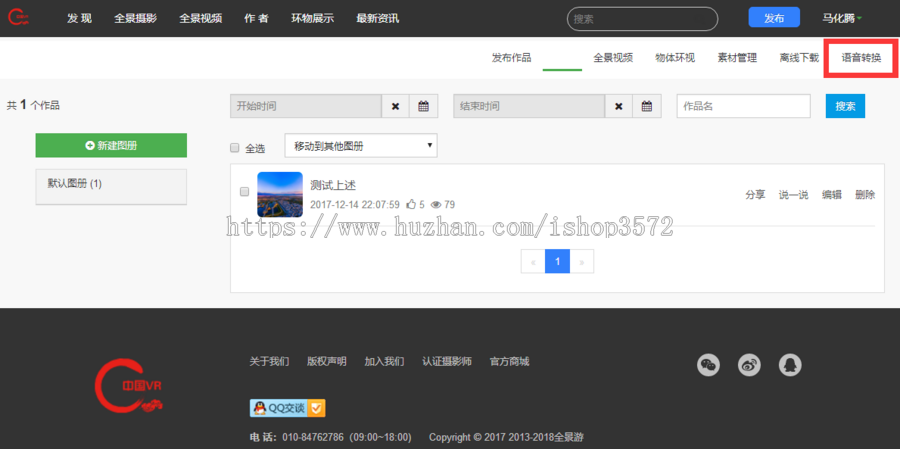Click 分享 on the 测试上述 row
The height and width of the screenshot is (449, 900).
coord(755,195)
